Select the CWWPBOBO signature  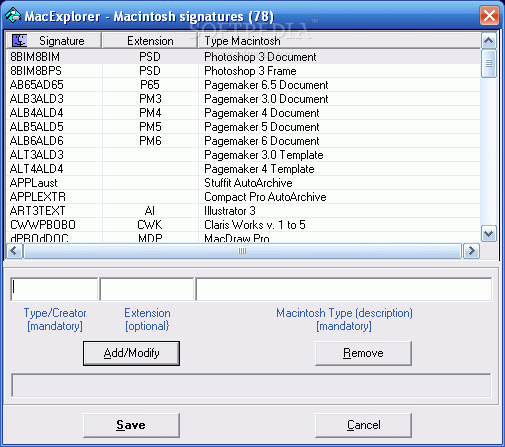point(43,225)
